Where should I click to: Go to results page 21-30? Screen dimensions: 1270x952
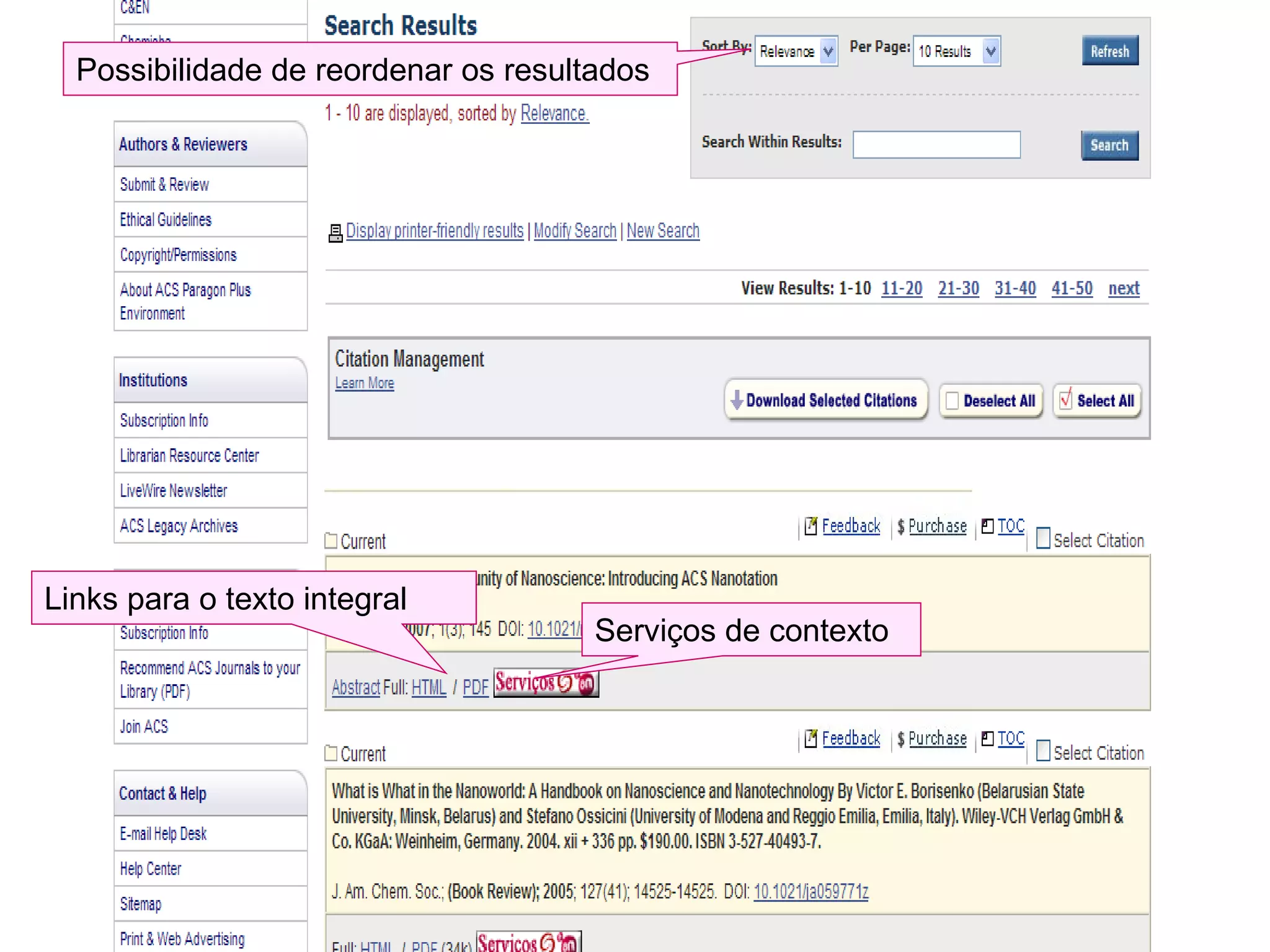pos(958,288)
